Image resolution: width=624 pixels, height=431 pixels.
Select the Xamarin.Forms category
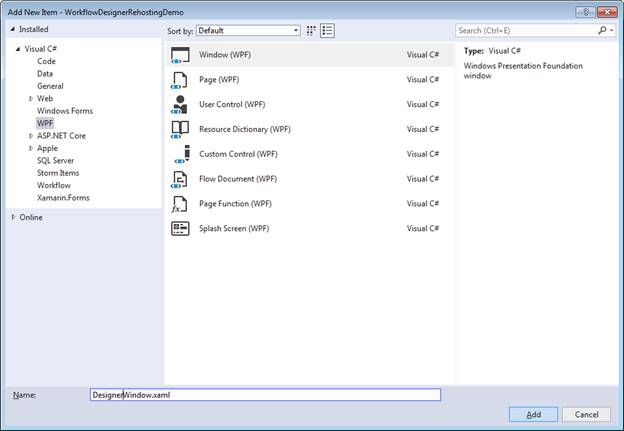pyautogui.click(x=63, y=197)
